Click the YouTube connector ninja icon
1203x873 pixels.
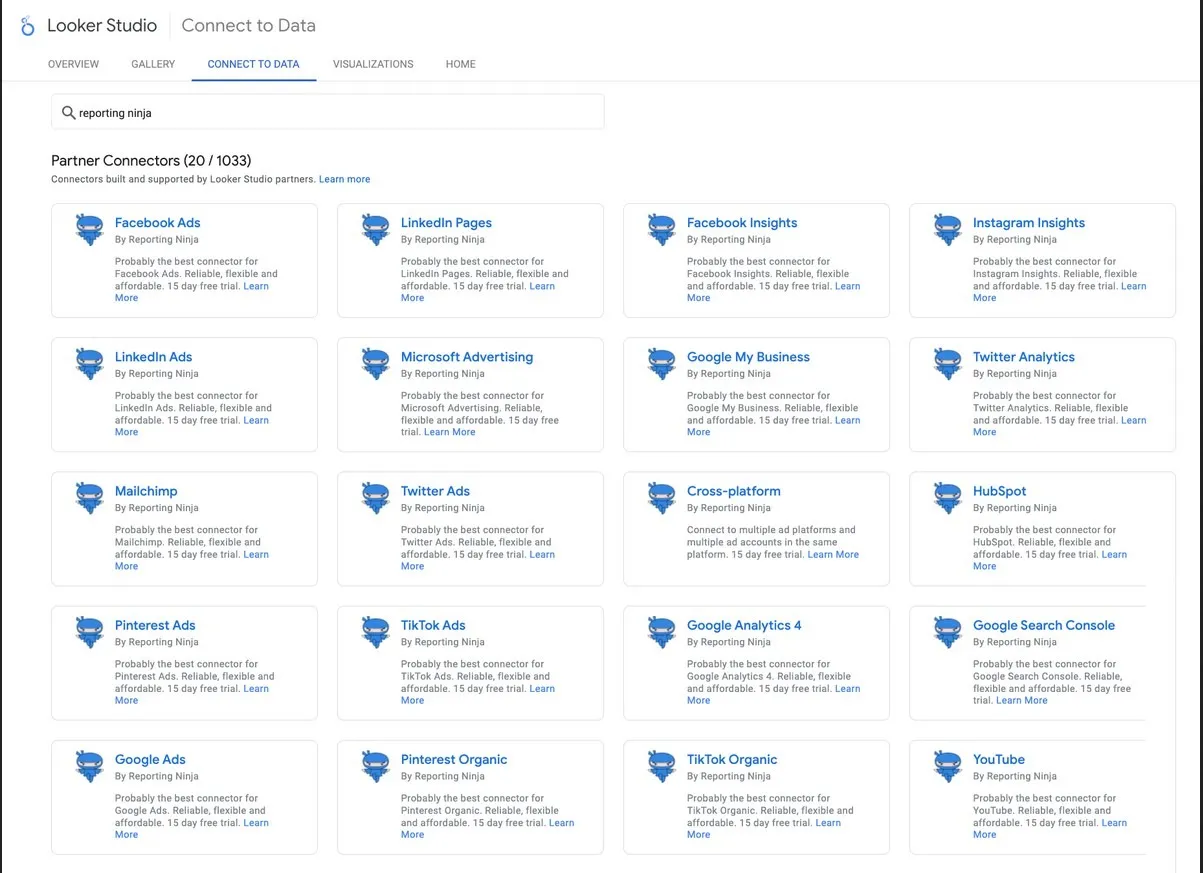(x=948, y=766)
